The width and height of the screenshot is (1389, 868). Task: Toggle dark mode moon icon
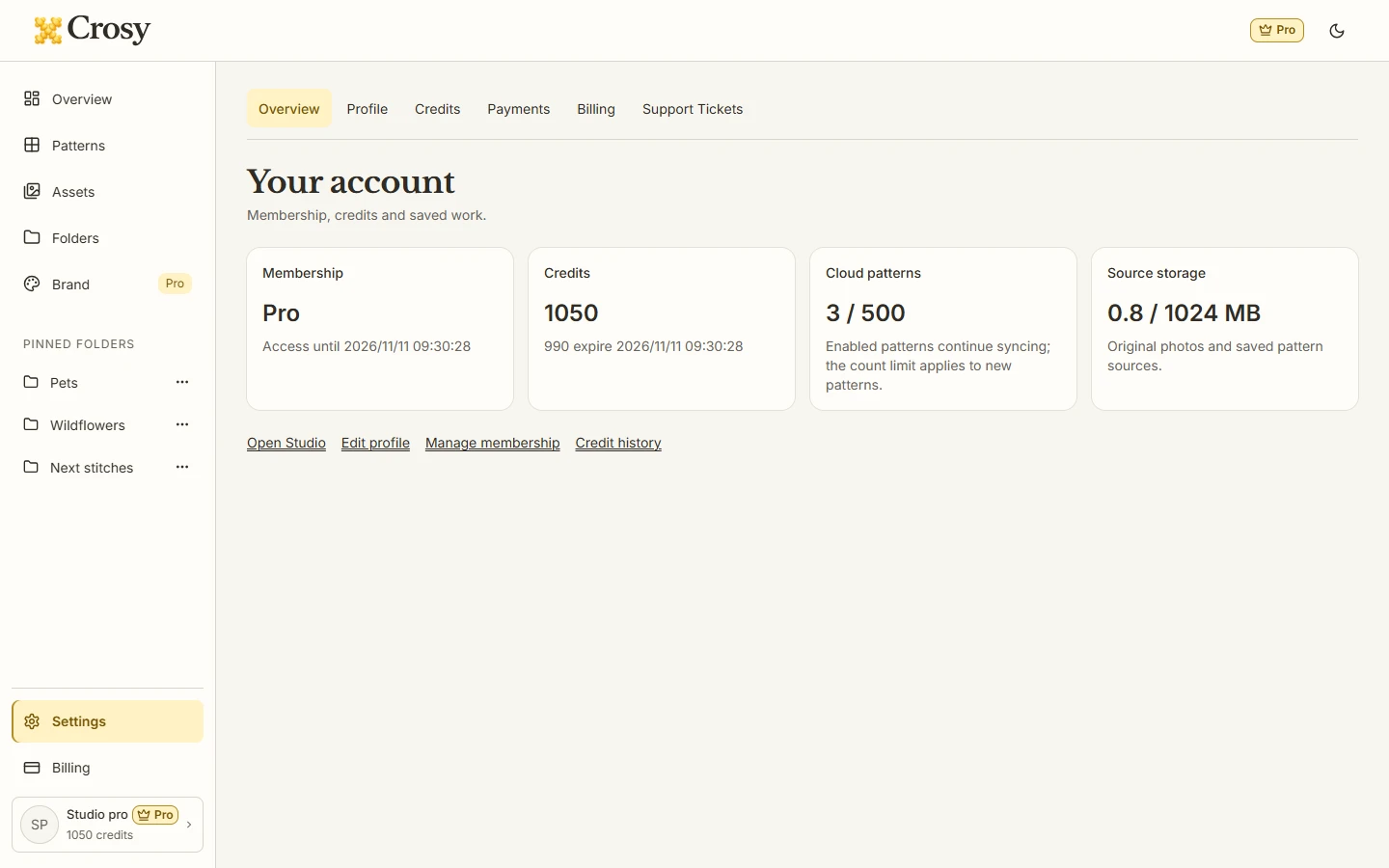click(1337, 31)
